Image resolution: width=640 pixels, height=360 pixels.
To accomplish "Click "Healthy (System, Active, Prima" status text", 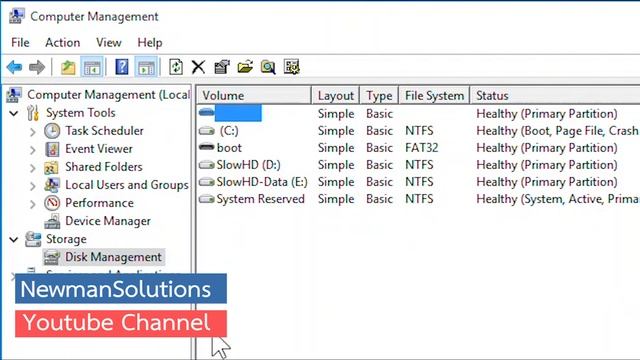I will [x=558, y=199].
